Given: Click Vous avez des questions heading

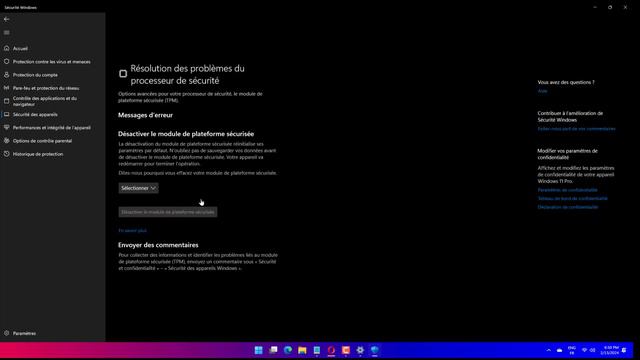Looking at the screenshot, I should (566, 82).
